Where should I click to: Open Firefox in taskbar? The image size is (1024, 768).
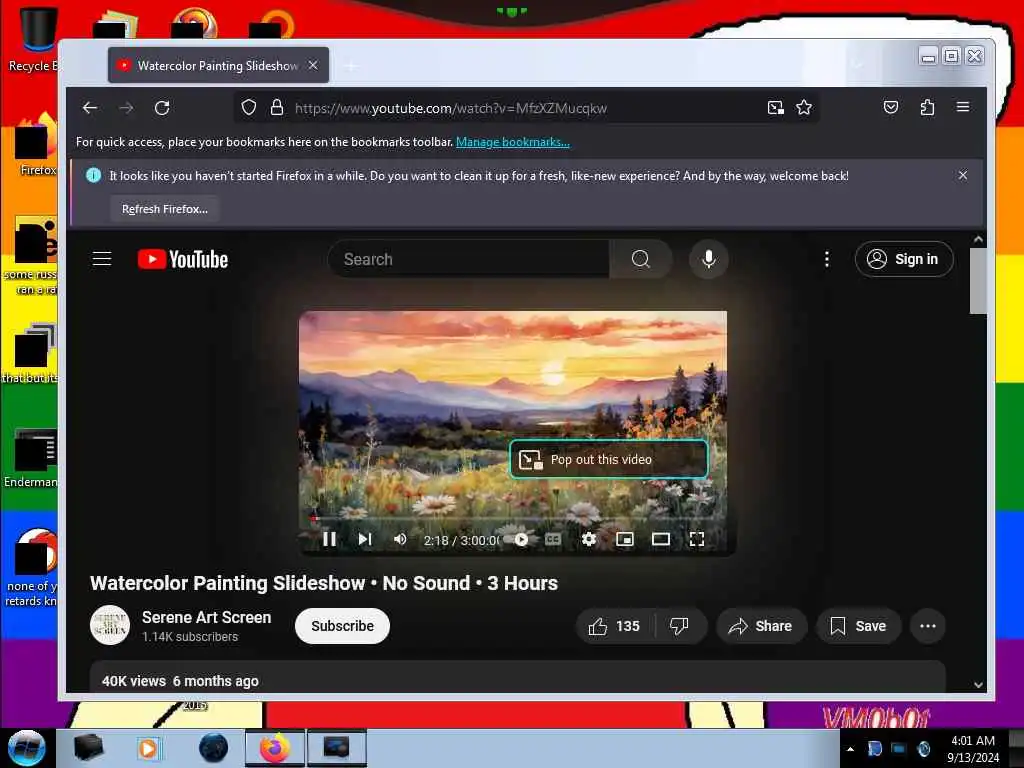[x=275, y=748]
